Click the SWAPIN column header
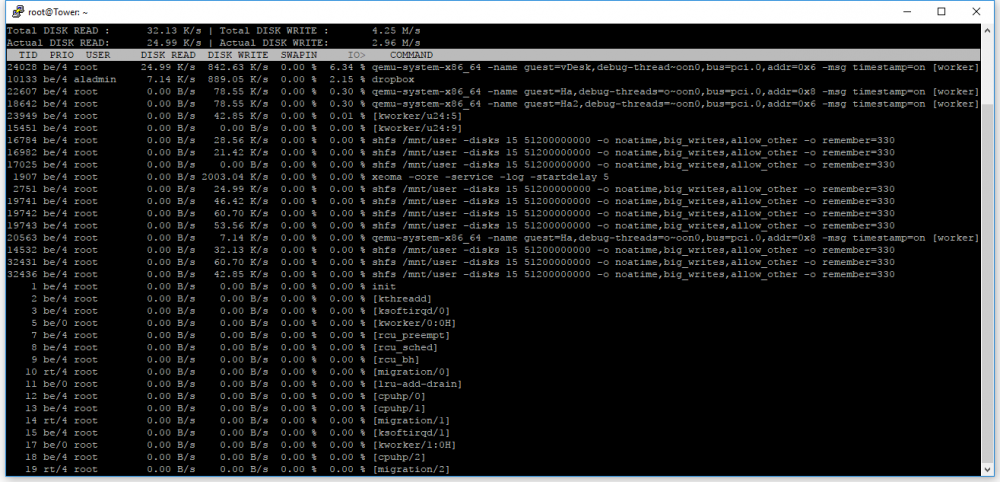The height and width of the screenshot is (482, 1000). [x=298, y=55]
